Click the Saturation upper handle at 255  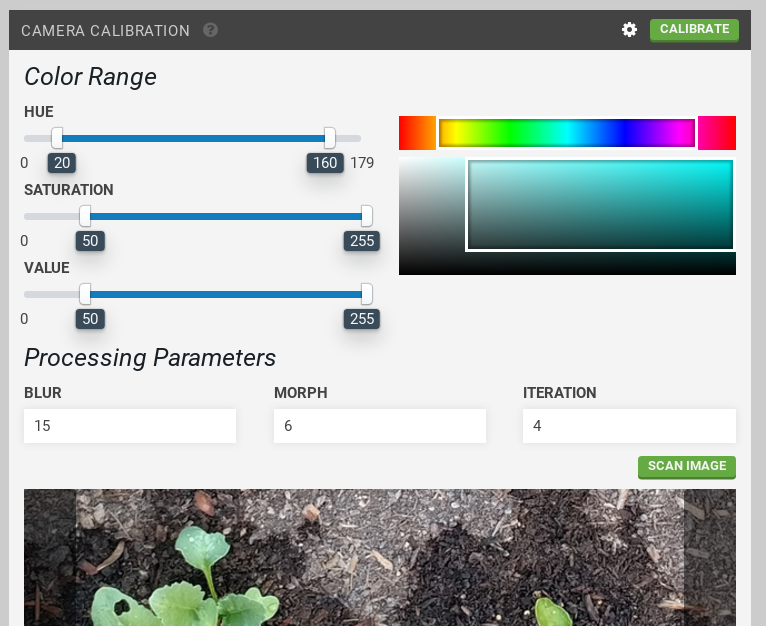tap(367, 216)
